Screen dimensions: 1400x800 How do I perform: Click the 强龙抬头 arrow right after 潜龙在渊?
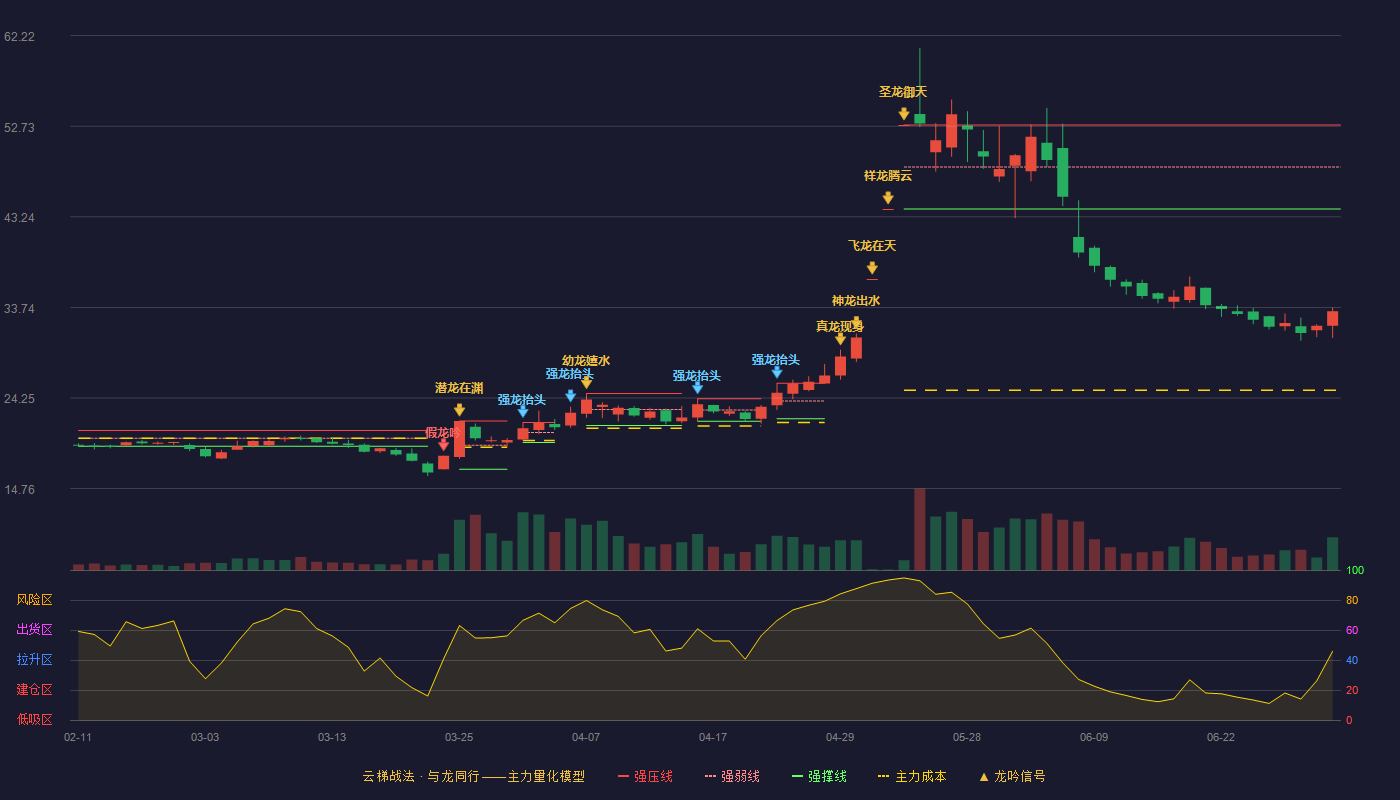pyautogui.click(x=522, y=411)
